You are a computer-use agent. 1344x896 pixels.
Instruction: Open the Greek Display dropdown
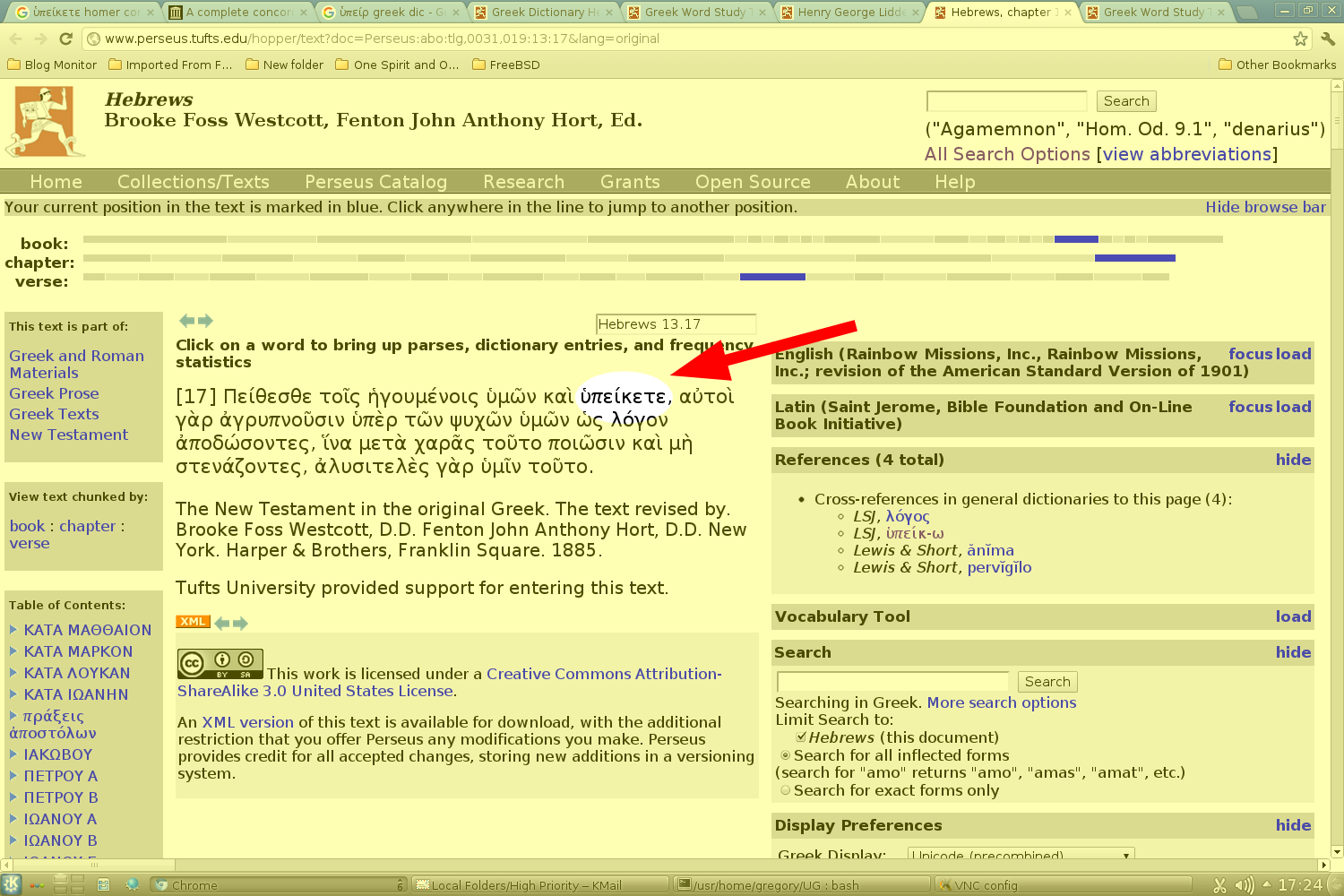click(1021, 854)
